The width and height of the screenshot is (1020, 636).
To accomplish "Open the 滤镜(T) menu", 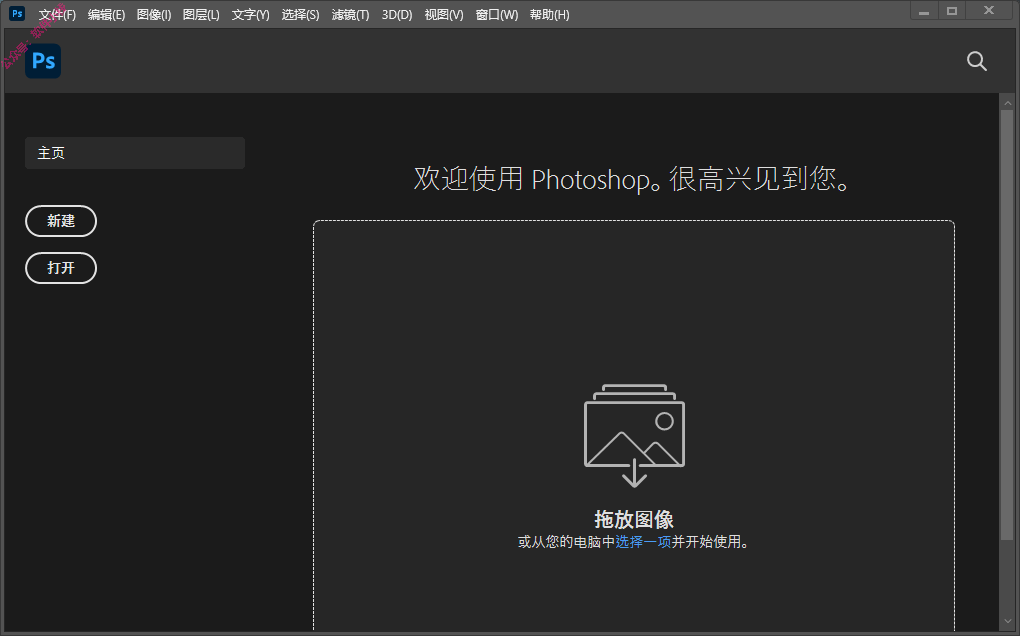I will point(350,14).
